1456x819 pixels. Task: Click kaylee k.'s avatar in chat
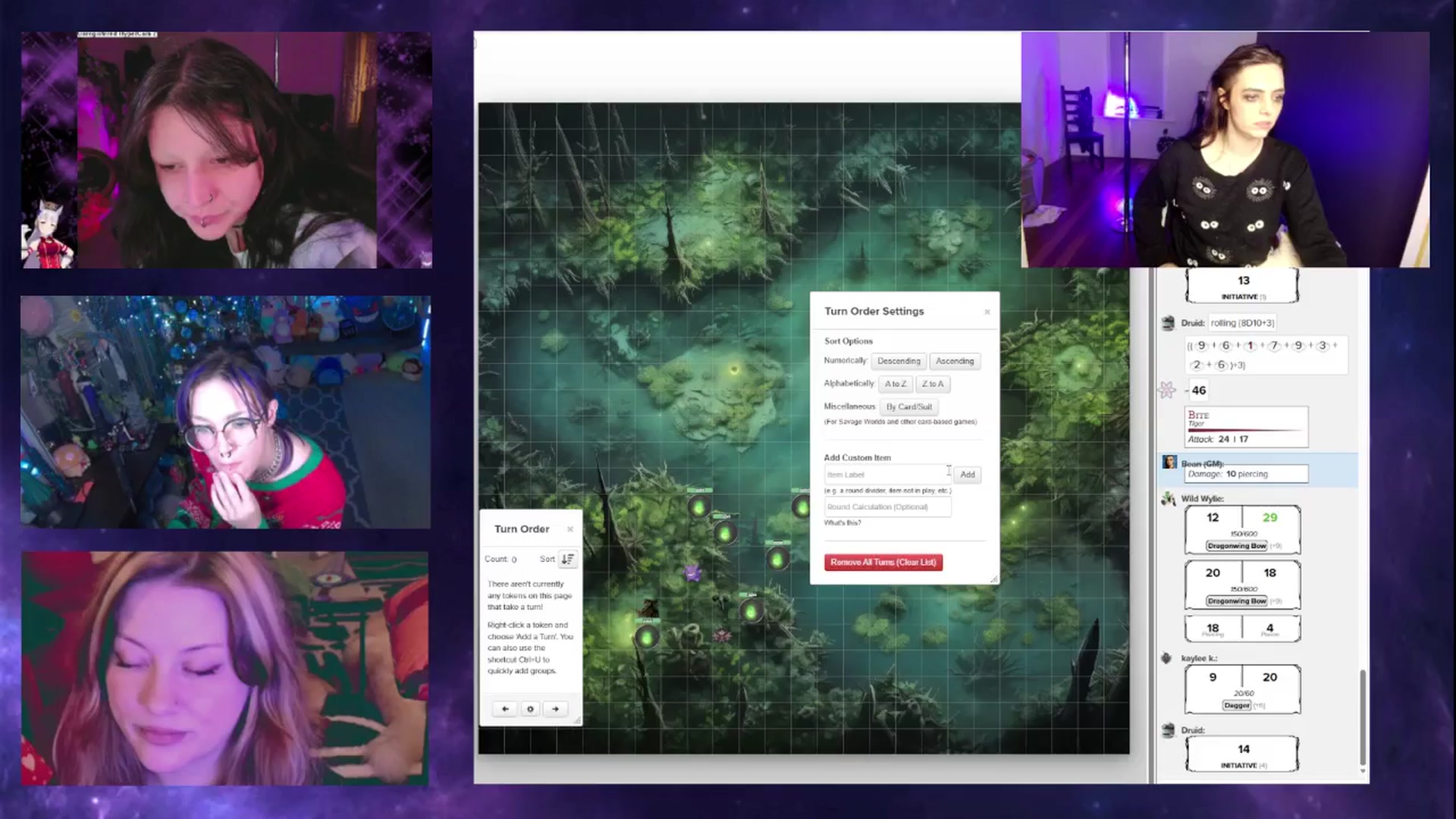click(x=1167, y=658)
